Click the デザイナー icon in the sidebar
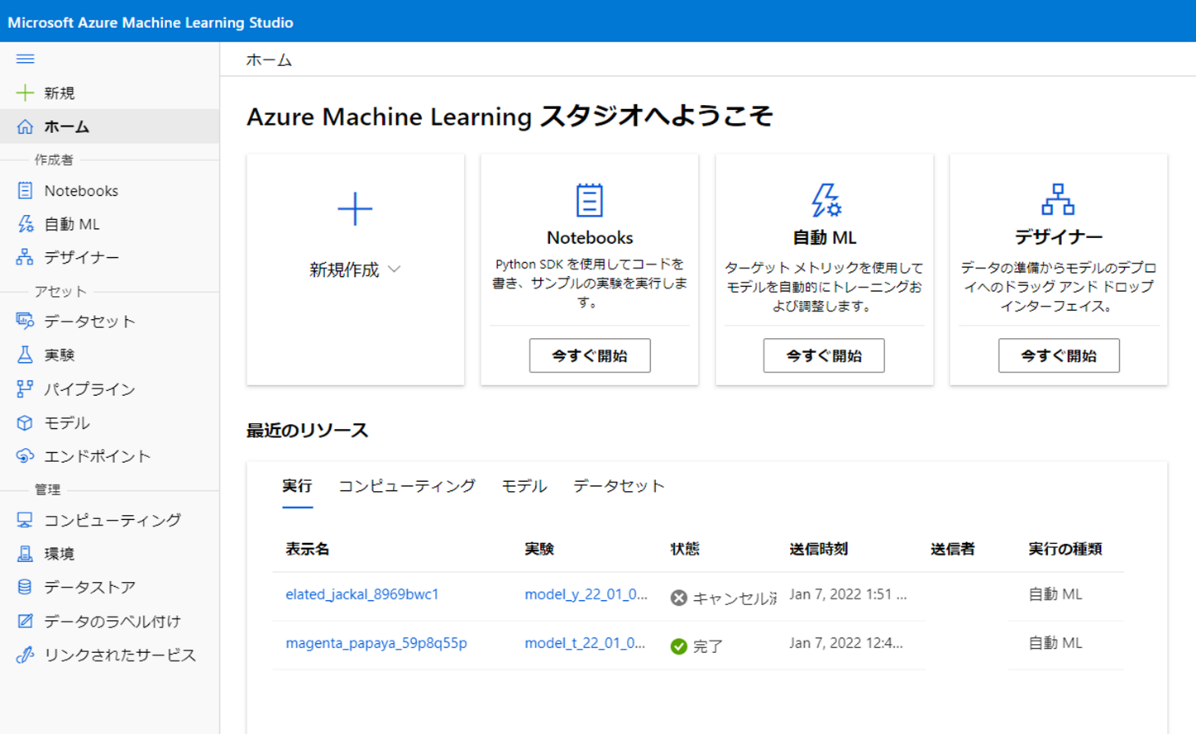Image resolution: width=1196 pixels, height=734 pixels. click(x=25, y=257)
